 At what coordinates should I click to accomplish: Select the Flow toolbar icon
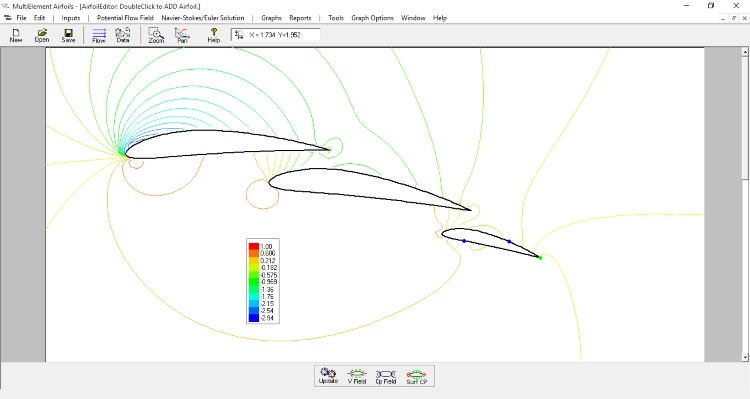[99, 35]
